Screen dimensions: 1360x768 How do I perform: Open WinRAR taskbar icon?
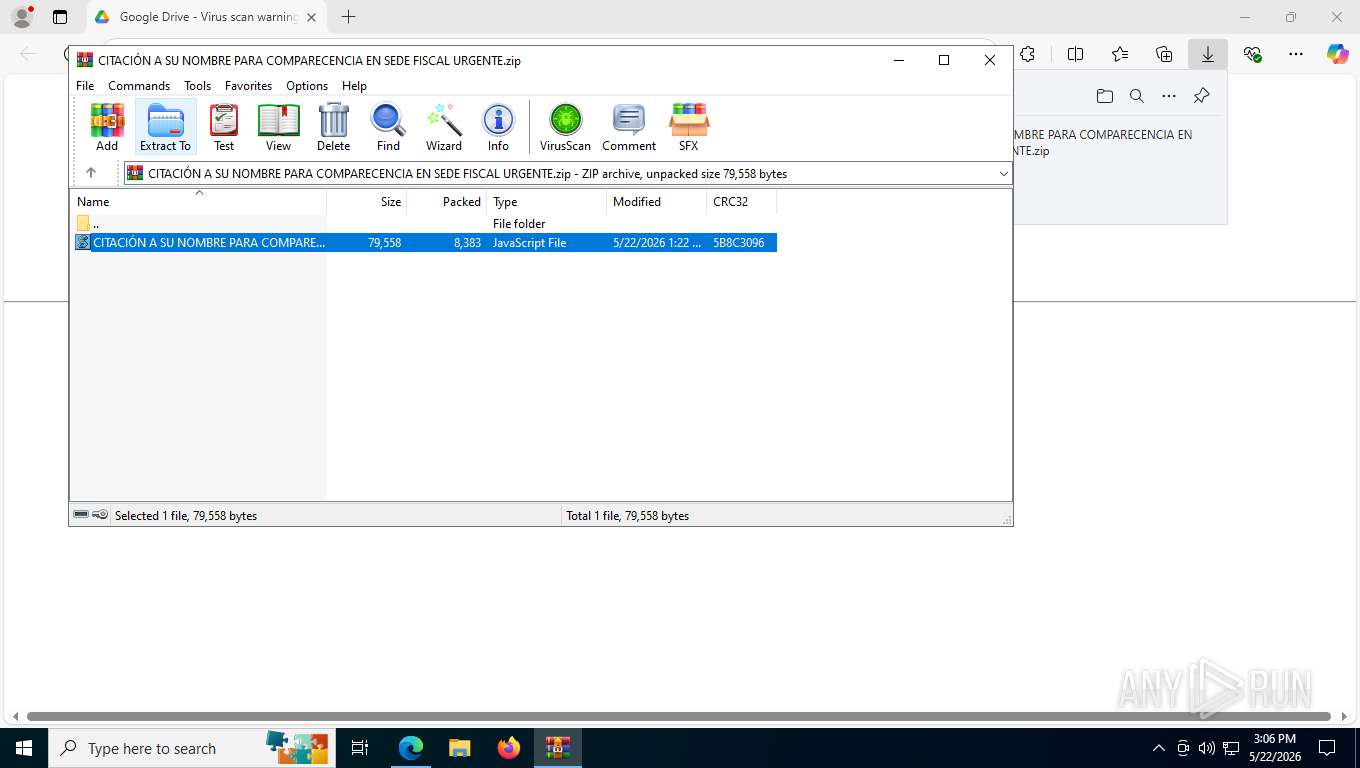558,748
